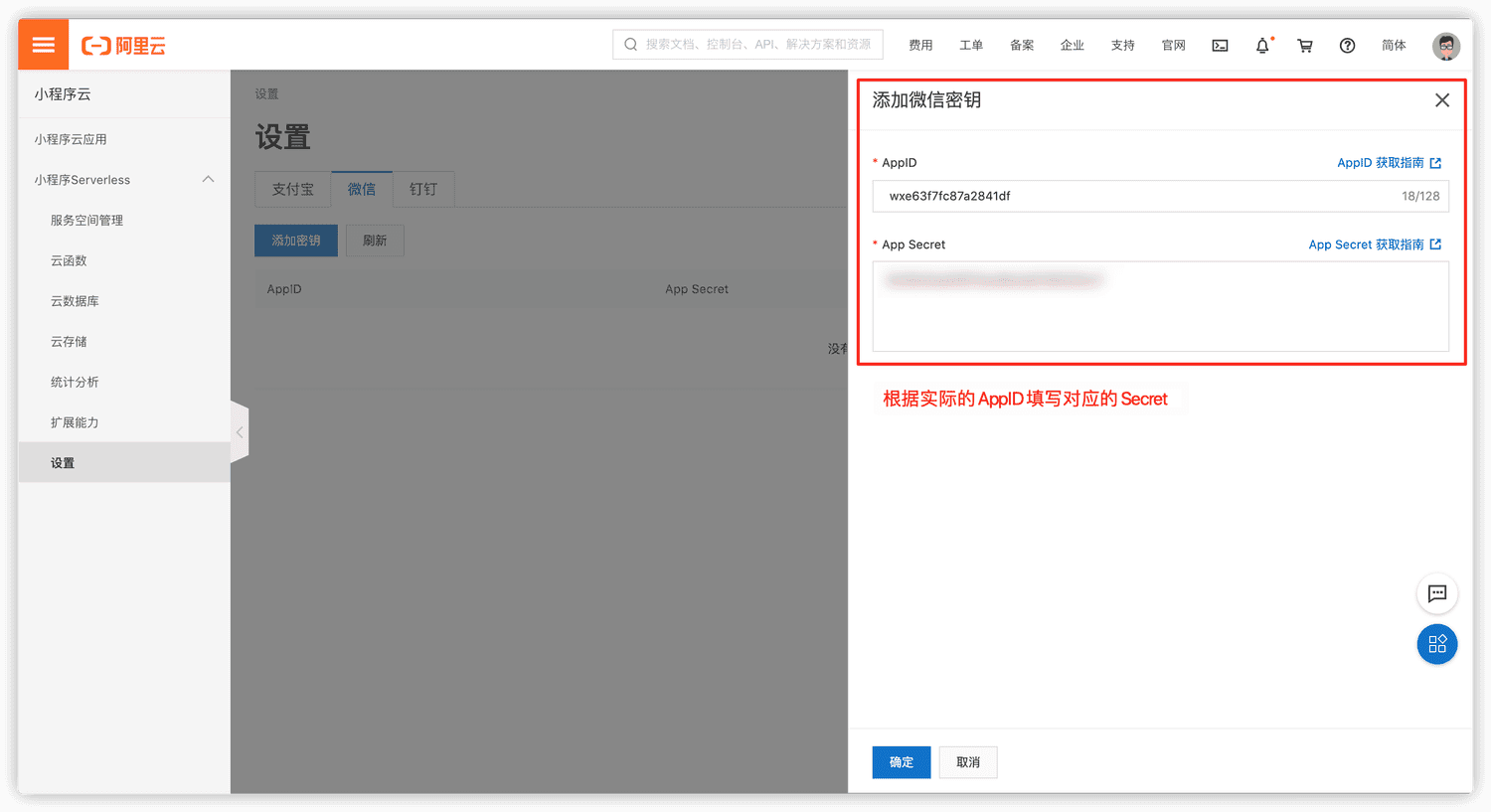This screenshot has height=812, width=1491.
Task: Open the blue floating apps grid button
Action: [1437, 644]
